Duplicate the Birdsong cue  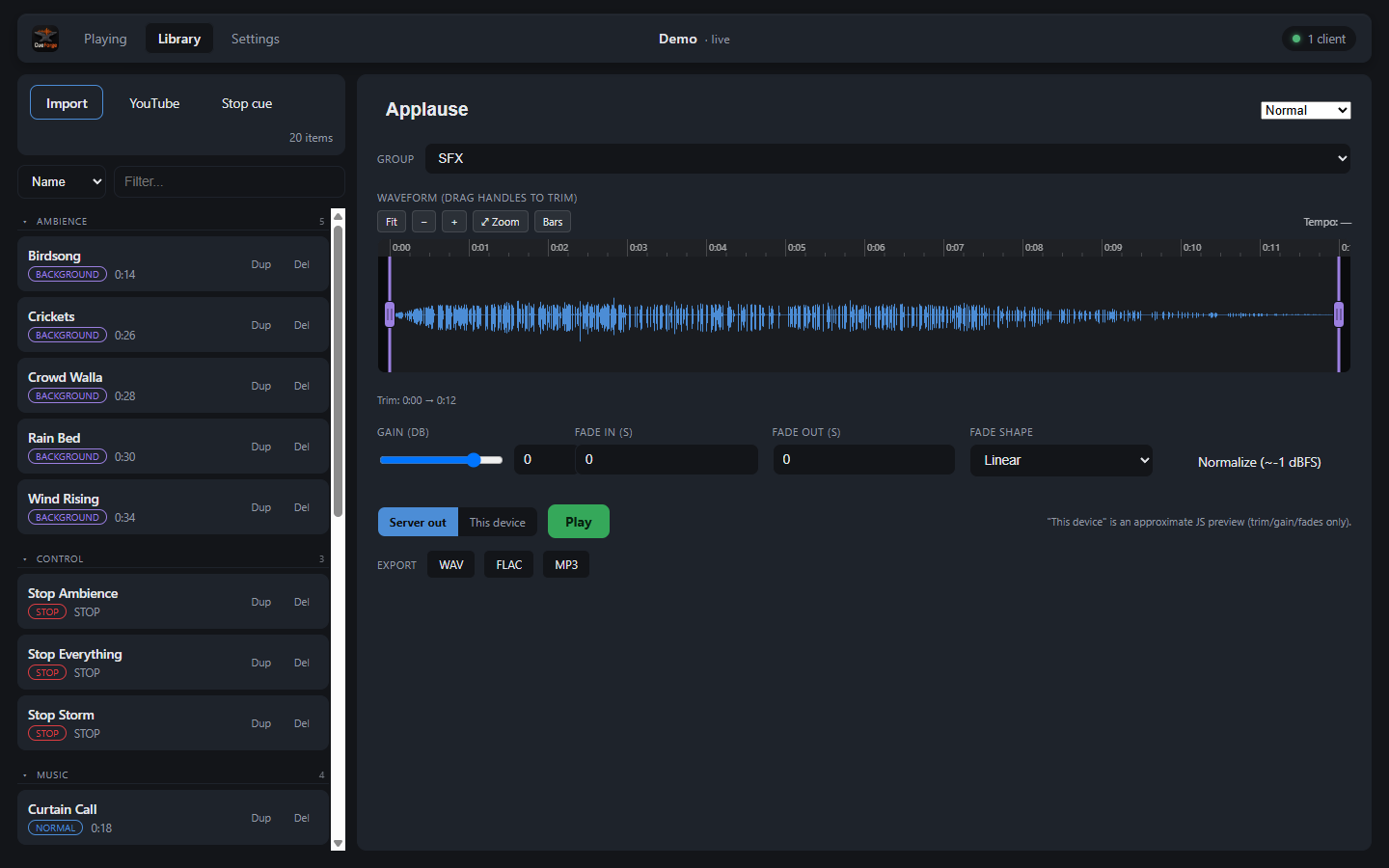tap(261, 264)
